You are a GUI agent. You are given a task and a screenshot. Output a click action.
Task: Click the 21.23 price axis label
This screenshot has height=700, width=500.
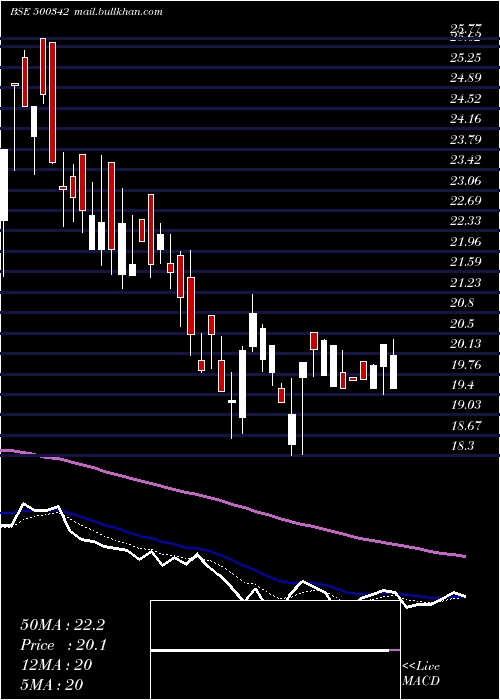point(466,282)
